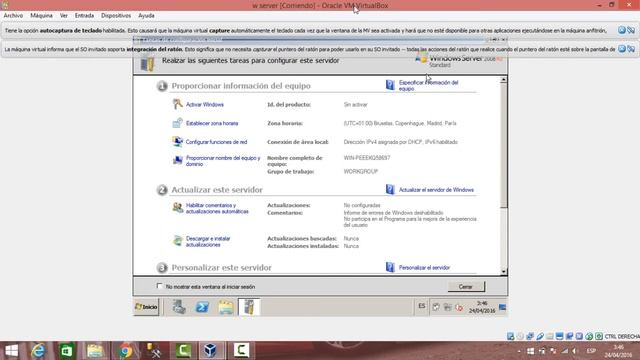Select VirtualBox cube icon on host taskbar
This screenshot has height=360, width=640.
coord(211,351)
